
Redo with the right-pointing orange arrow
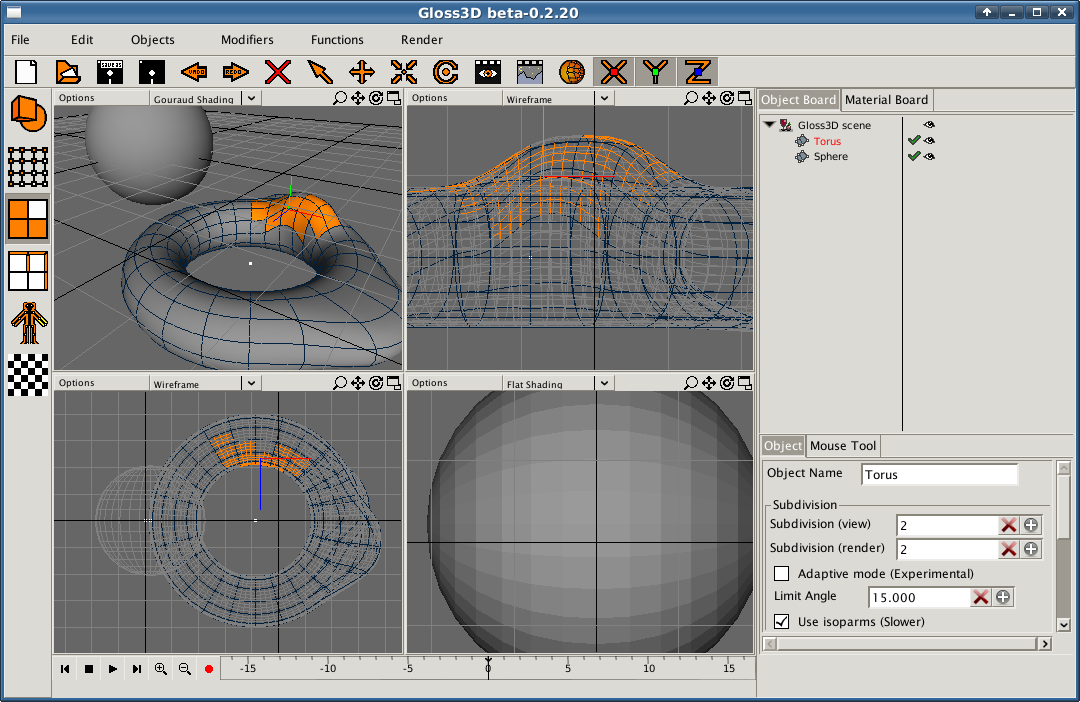236,72
